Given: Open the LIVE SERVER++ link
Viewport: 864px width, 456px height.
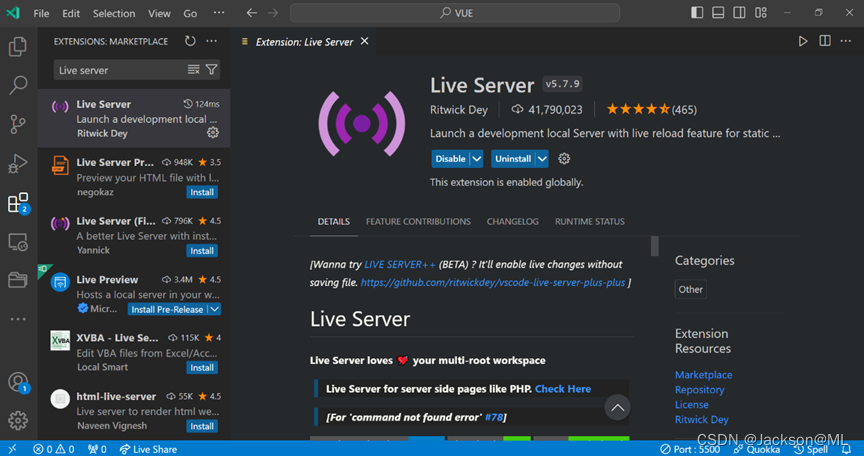Looking at the screenshot, I should (400, 264).
